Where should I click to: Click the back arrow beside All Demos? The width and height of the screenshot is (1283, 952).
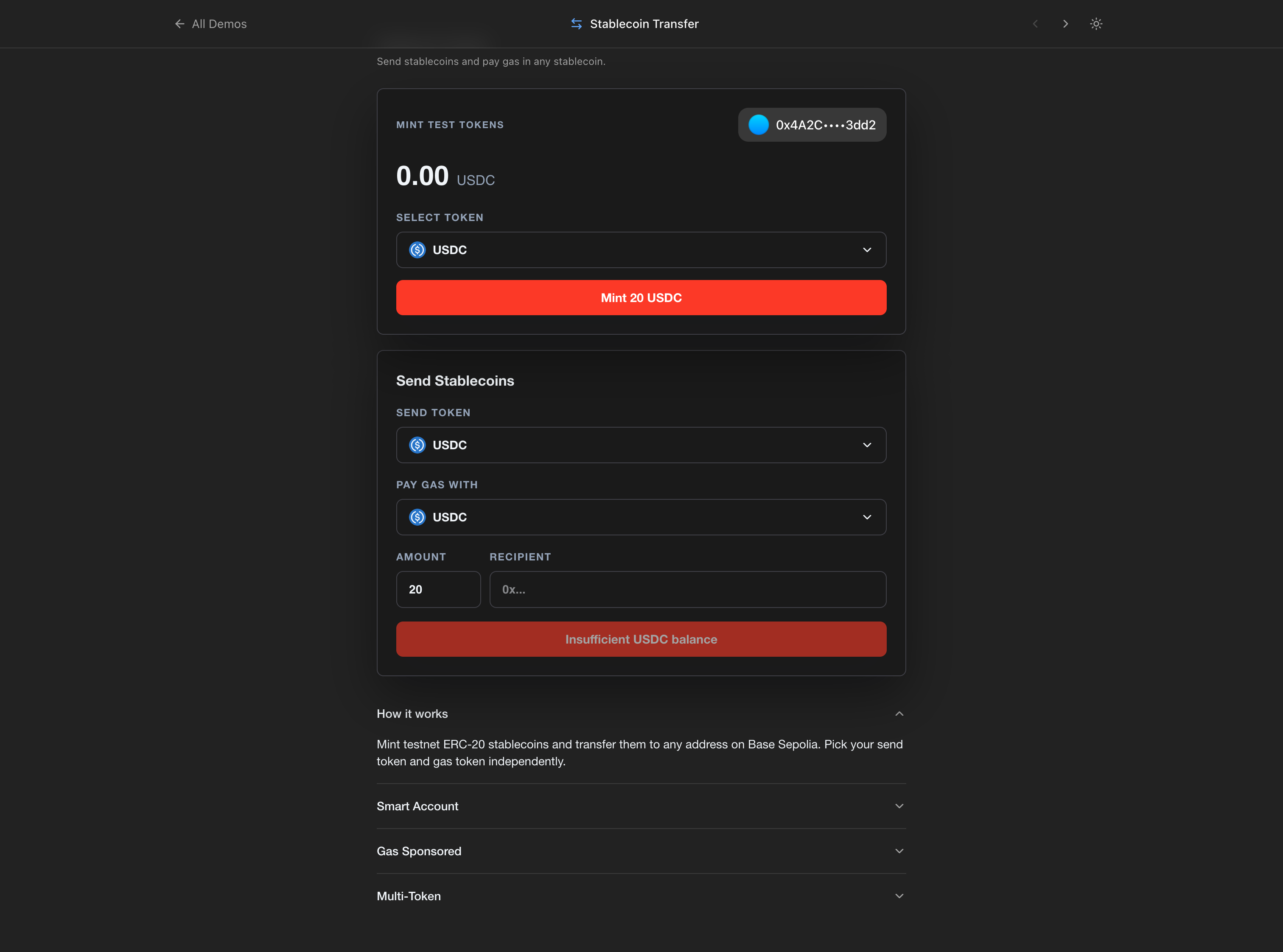click(x=179, y=24)
